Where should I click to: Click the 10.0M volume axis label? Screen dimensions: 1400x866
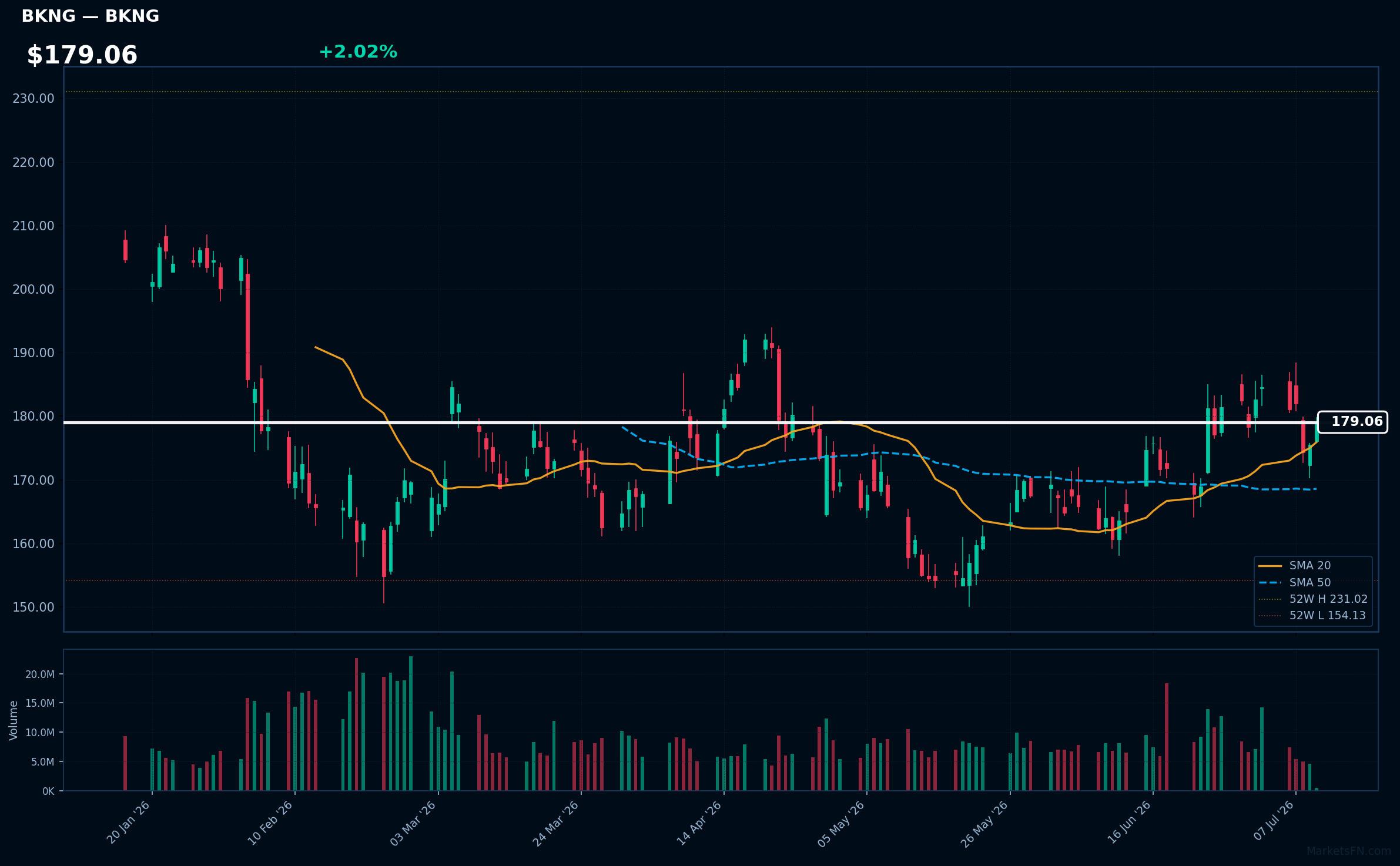coord(40,733)
